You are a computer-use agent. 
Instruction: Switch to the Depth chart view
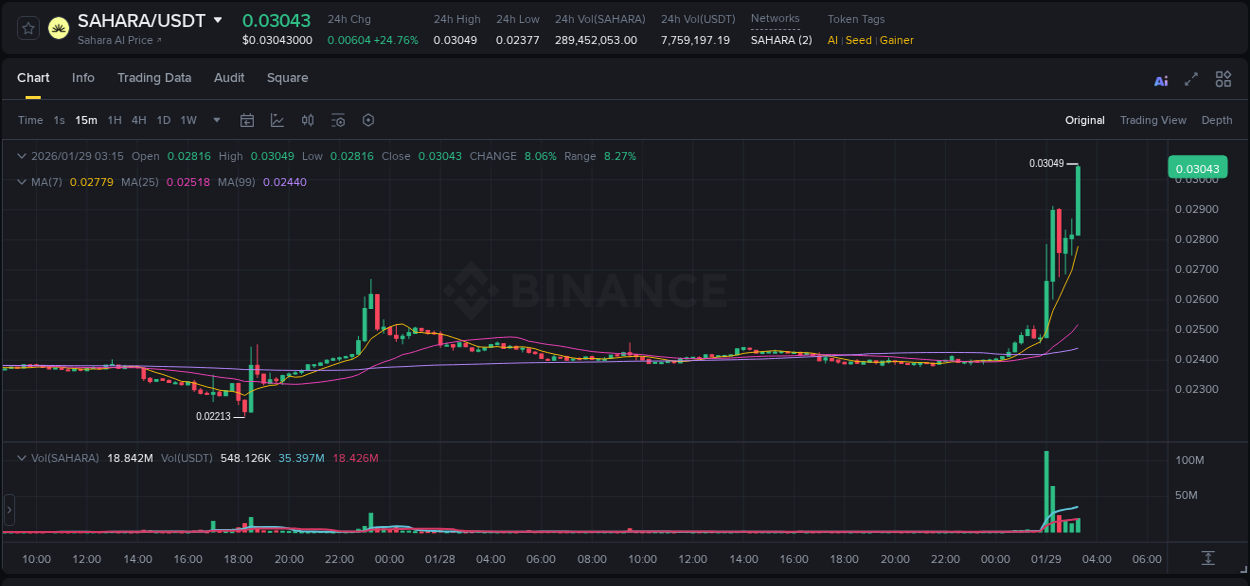1216,120
